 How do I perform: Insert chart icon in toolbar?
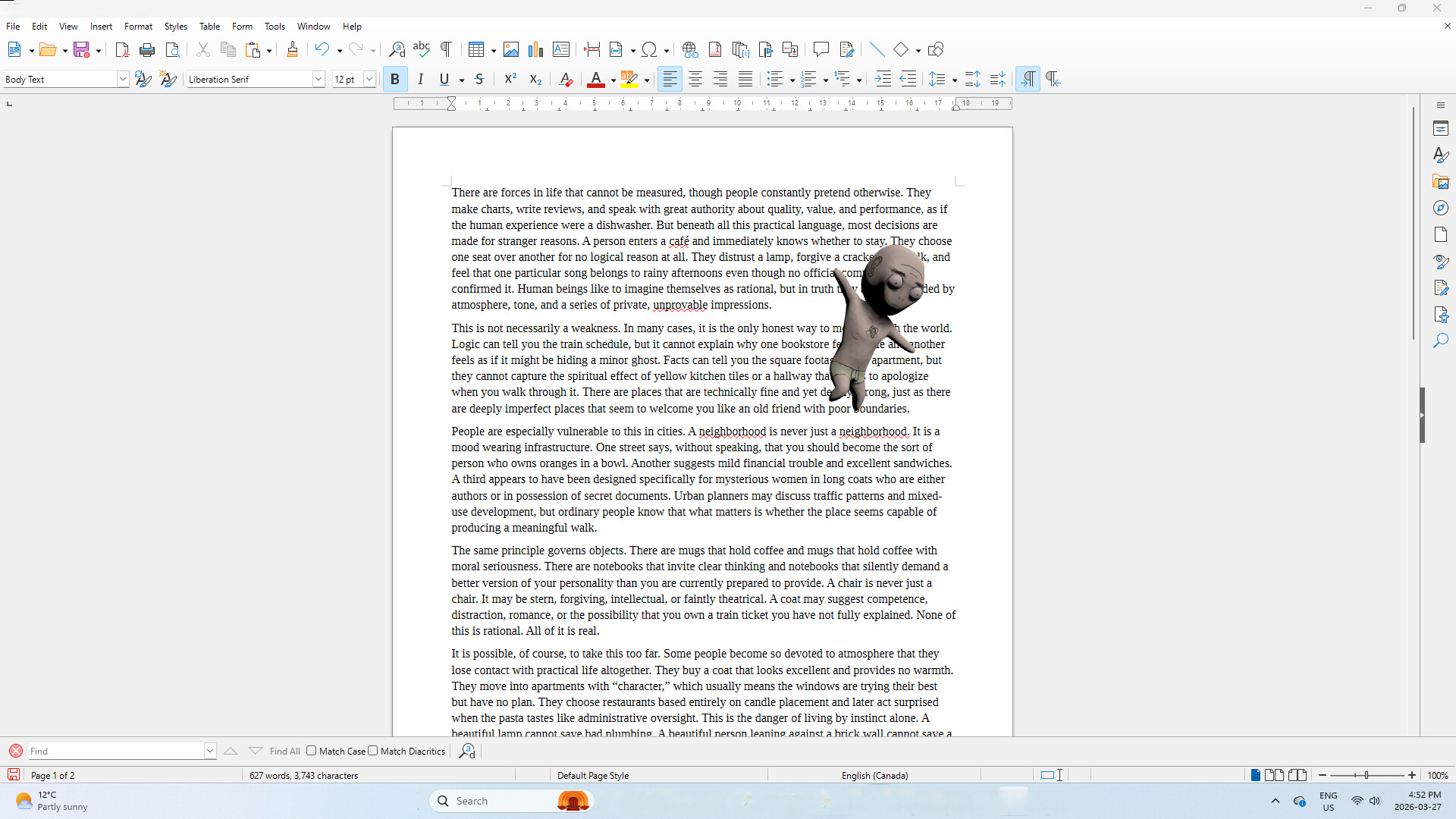click(x=536, y=50)
